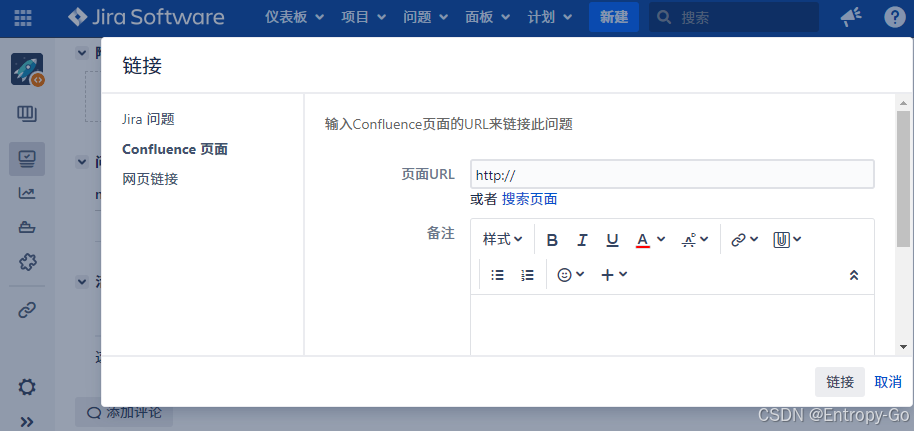Viewport: 914px width, 431px height.
Task: Click the 输入Confluence页面的URL instruction text
Action: pyautogui.click(x=449, y=124)
